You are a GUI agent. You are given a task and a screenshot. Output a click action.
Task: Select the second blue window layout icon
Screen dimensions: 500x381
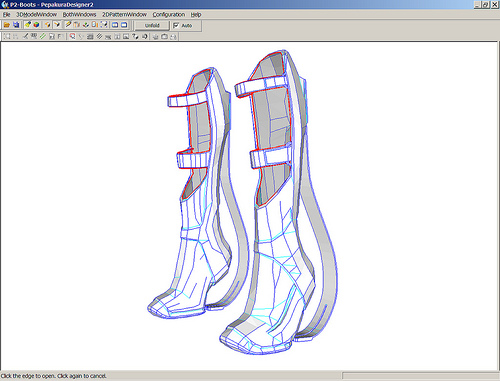124,25
